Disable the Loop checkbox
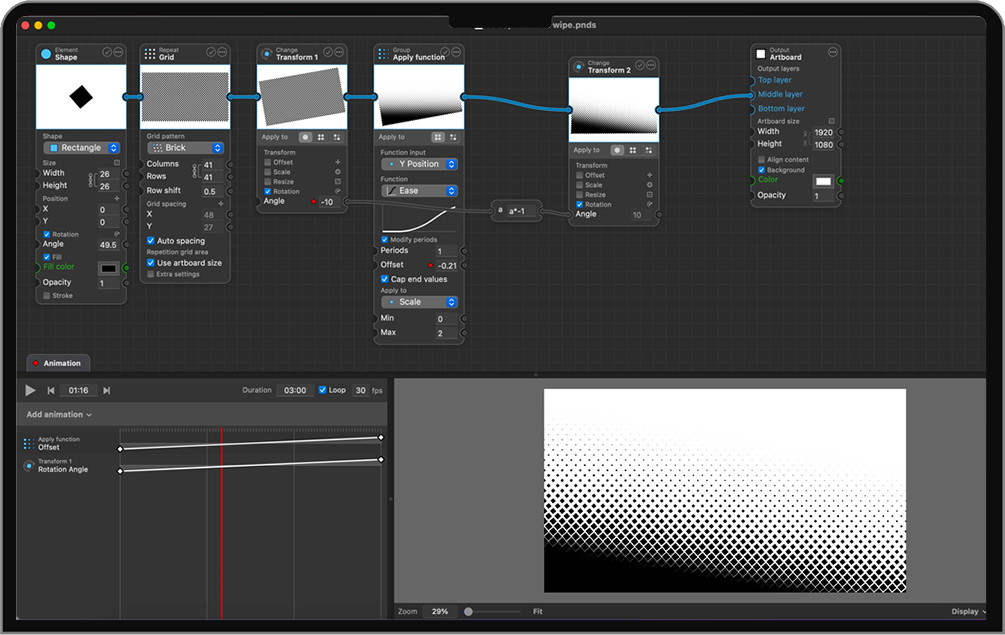1005x635 pixels. click(322, 390)
